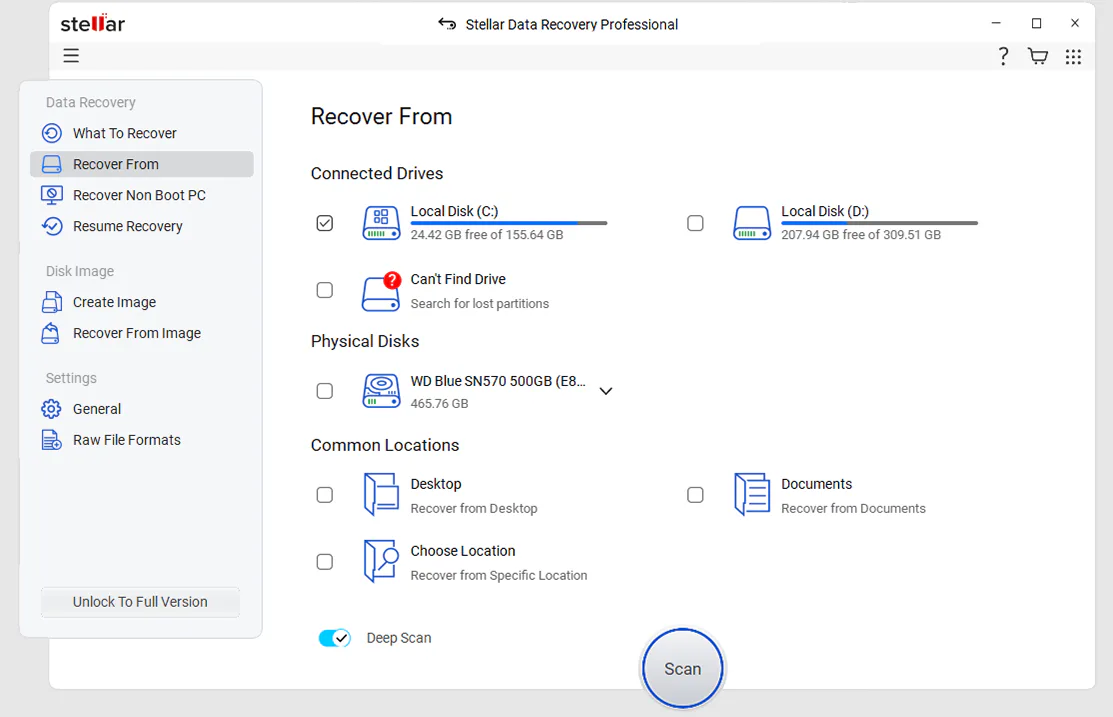1113x717 pixels.
Task: Check the Local Disk (D:) checkbox
Action: (696, 223)
